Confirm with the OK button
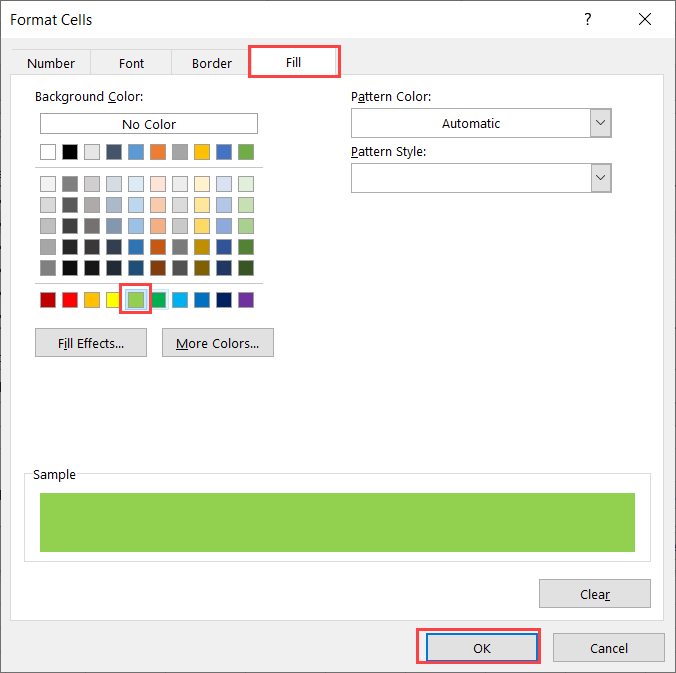 tap(482, 648)
